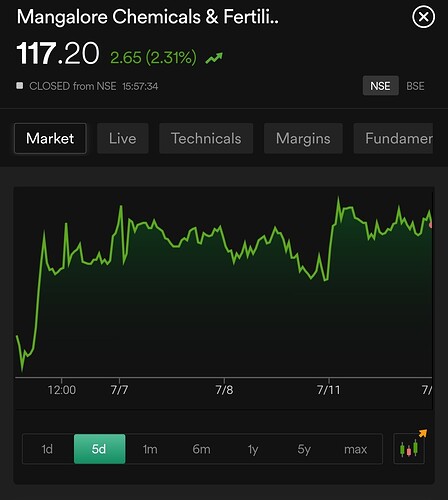The height and width of the screenshot is (500, 448).
Task: Click the 7/8 date axis label
Action: coord(224,390)
